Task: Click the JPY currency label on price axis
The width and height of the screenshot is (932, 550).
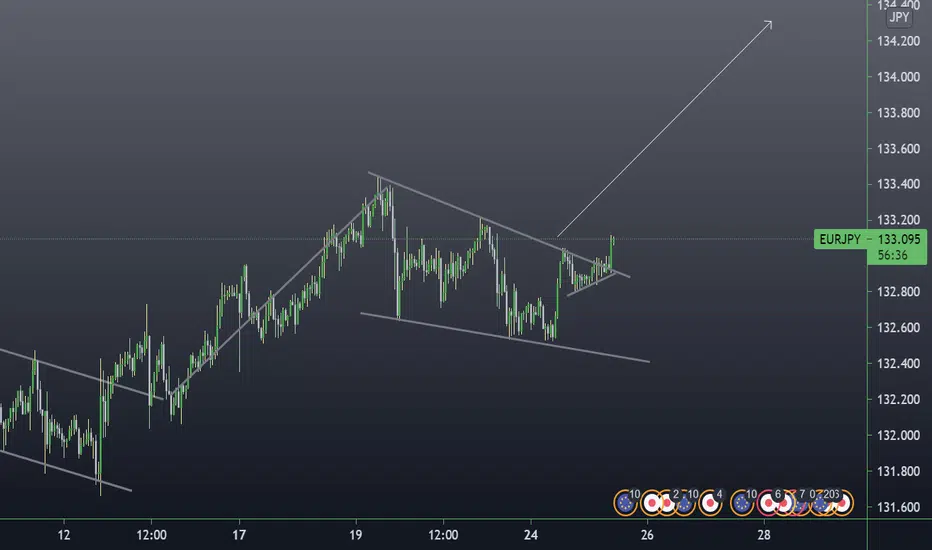Action: pos(899,18)
